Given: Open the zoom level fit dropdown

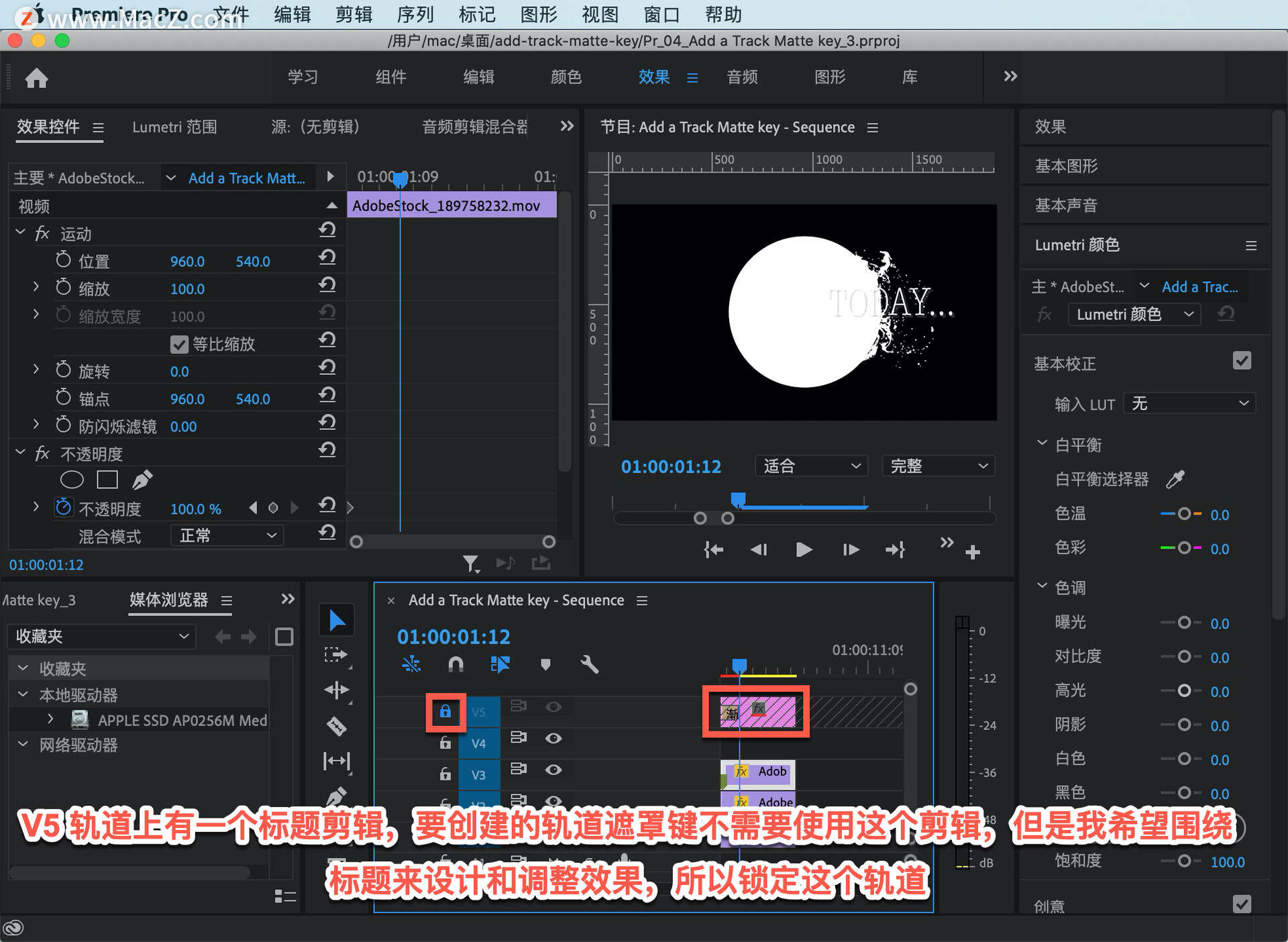Looking at the screenshot, I should click(x=811, y=466).
